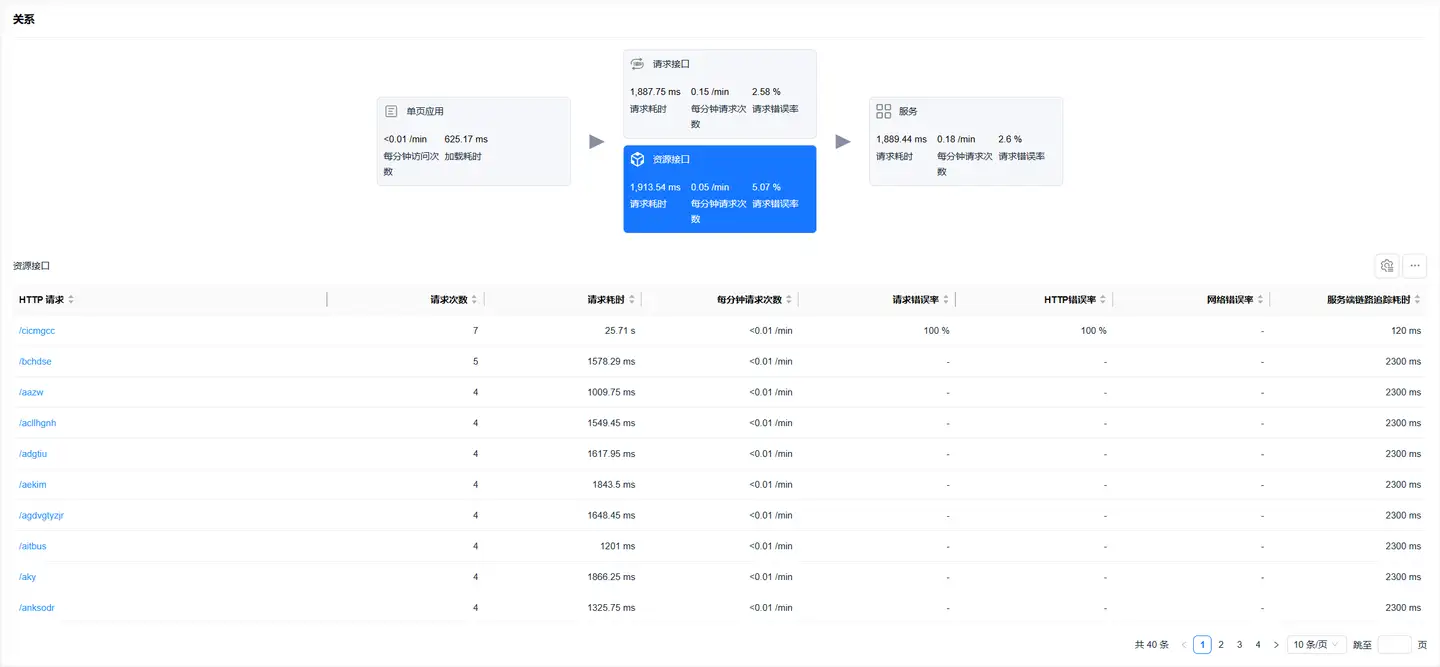Click the /anksodr request link
This screenshot has height=667, width=1440.
tap(37, 608)
